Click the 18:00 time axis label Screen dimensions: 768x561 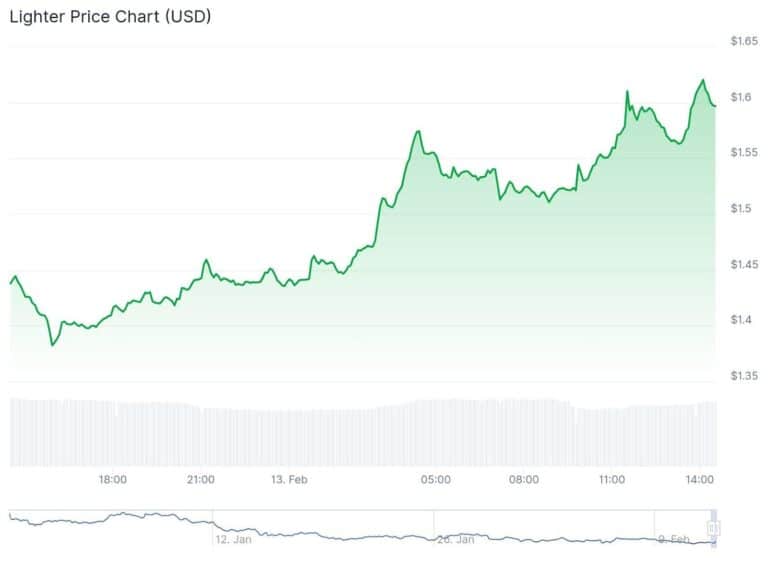pyautogui.click(x=112, y=480)
